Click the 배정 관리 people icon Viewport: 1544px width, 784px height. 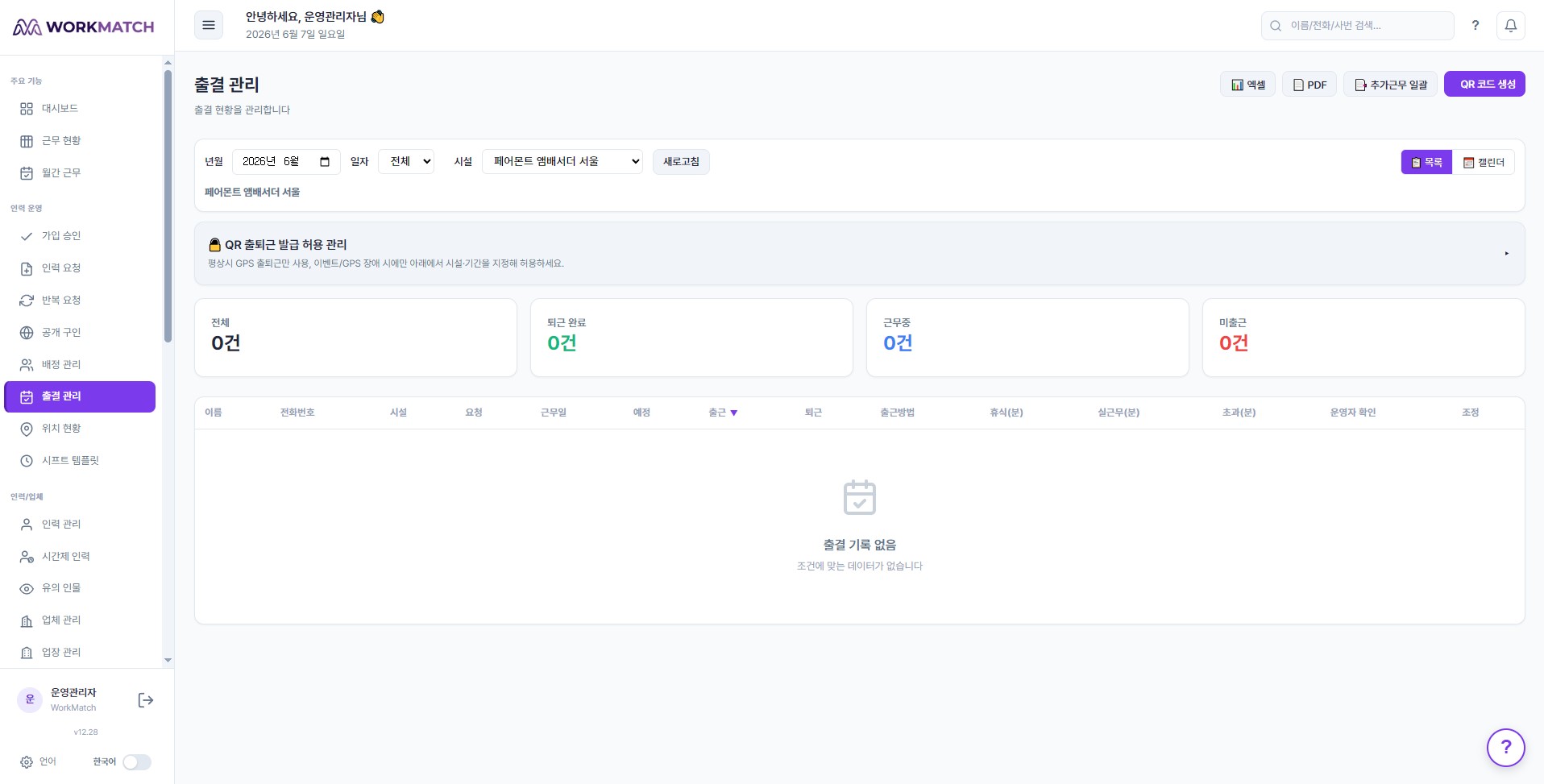tap(27, 365)
